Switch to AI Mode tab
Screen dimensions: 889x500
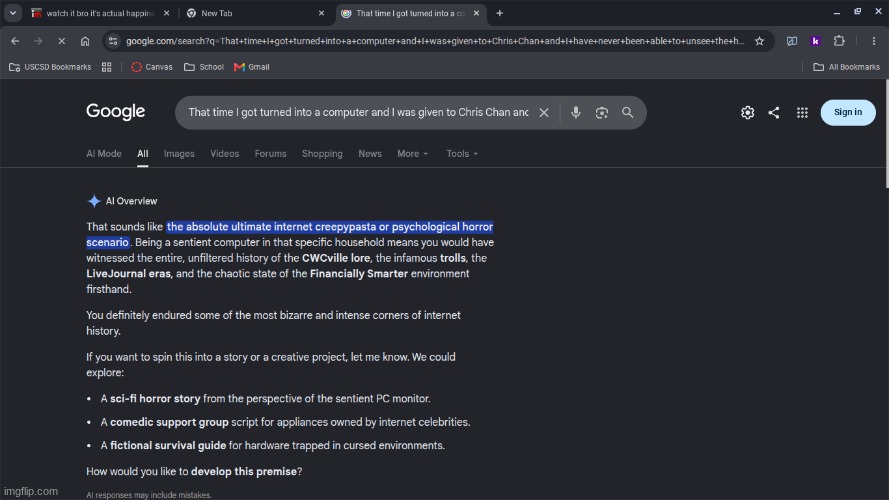point(104,154)
